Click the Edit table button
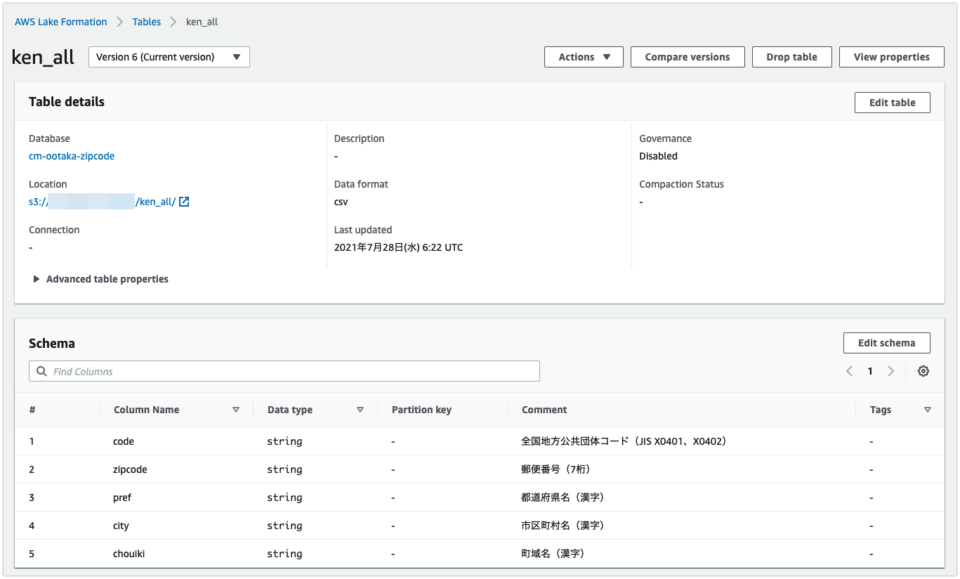960x579 pixels. point(891,102)
